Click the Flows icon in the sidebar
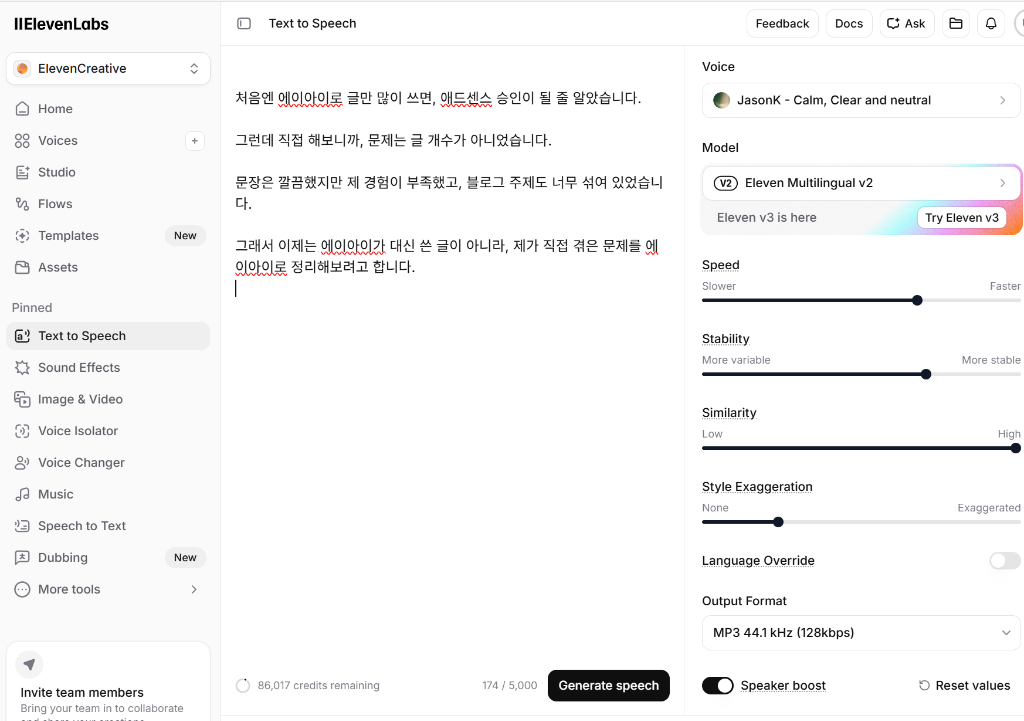 (x=22, y=204)
